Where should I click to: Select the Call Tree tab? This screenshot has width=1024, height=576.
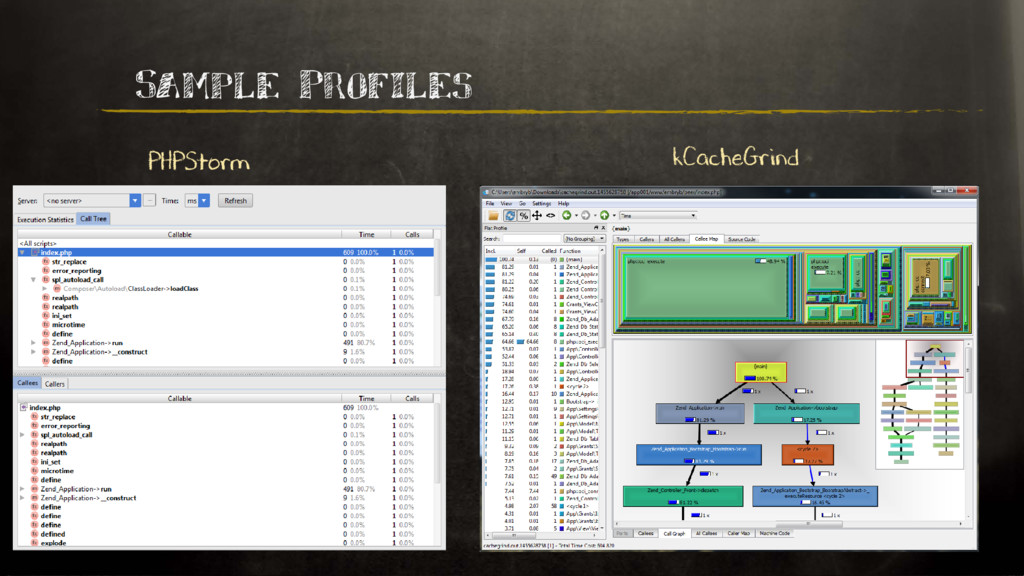coord(93,219)
